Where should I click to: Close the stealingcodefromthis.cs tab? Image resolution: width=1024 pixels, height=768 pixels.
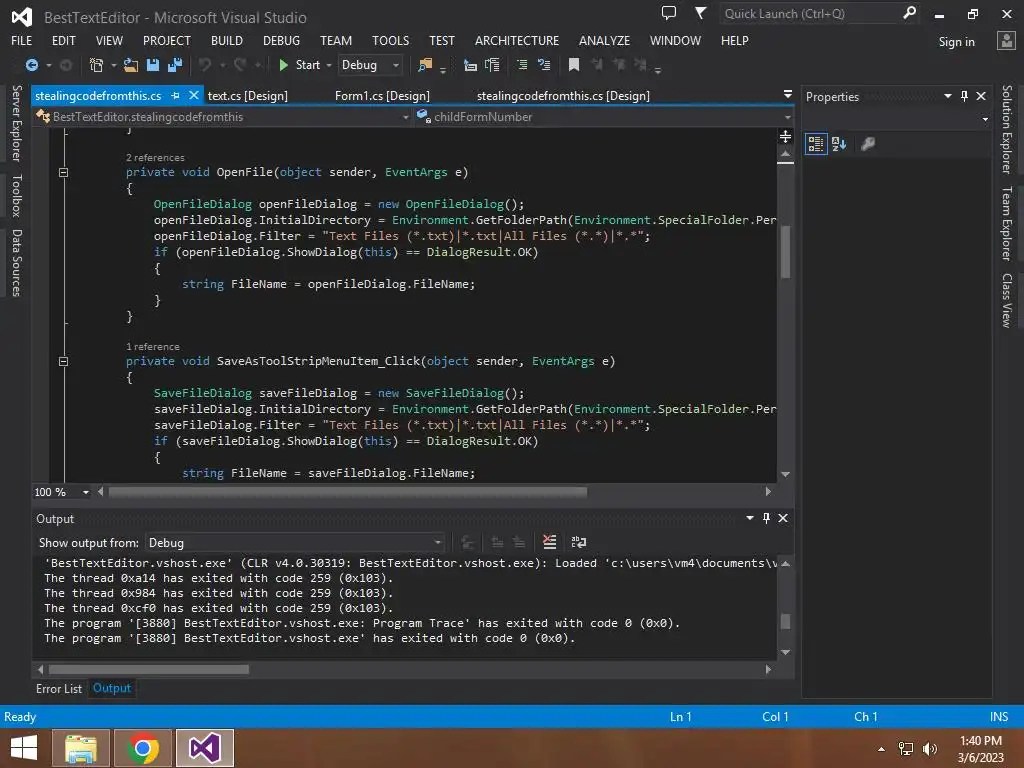tap(194, 95)
